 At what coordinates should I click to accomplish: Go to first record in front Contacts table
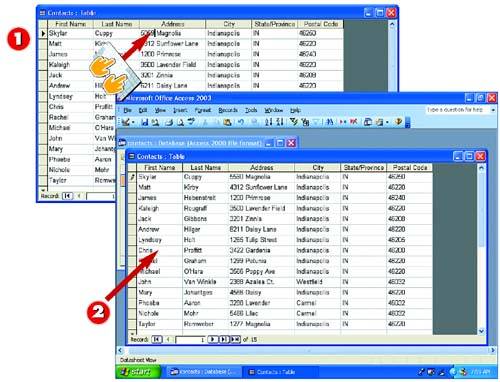(157, 340)
